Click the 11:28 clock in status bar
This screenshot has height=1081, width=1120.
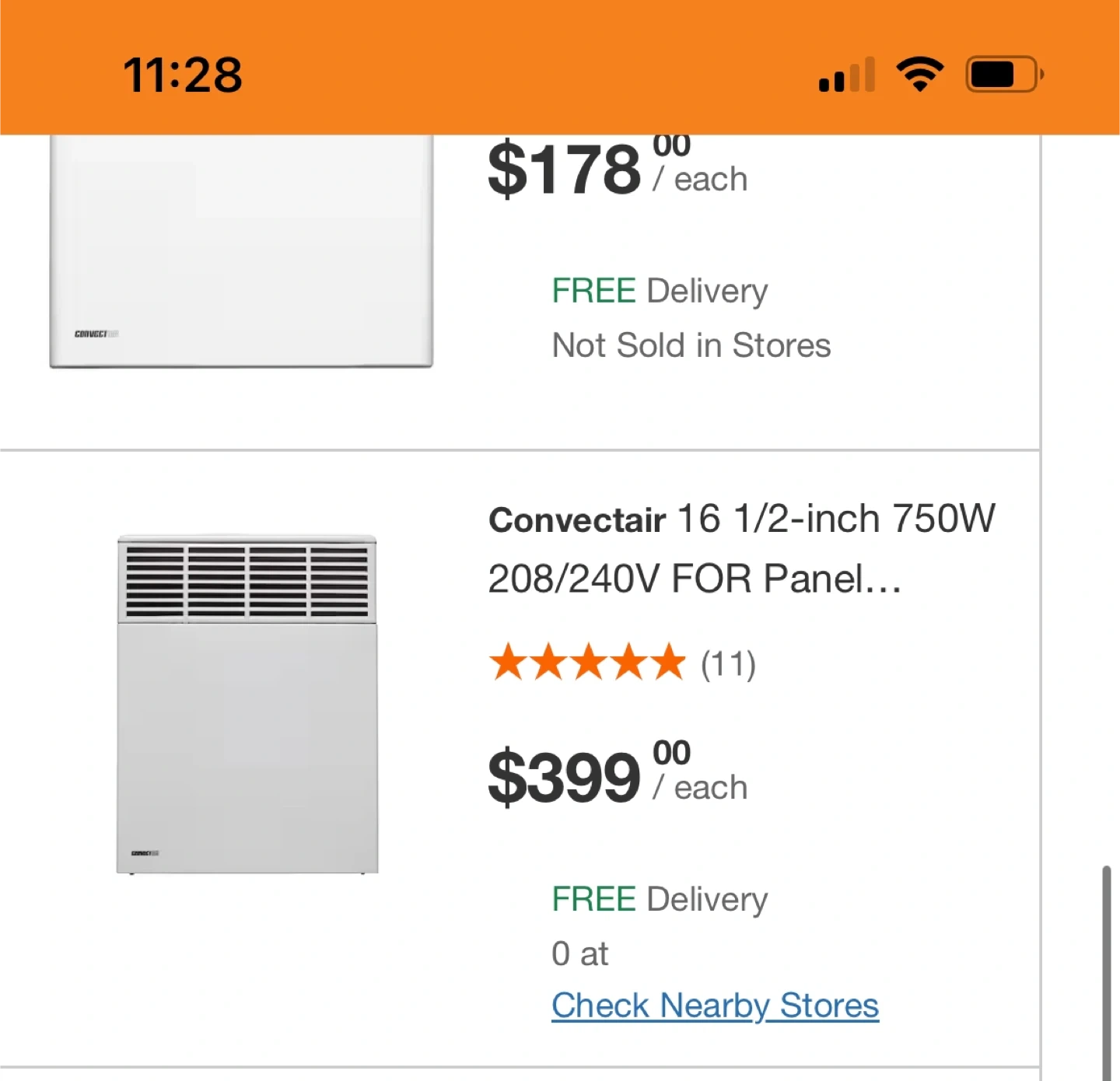[183, 75]
